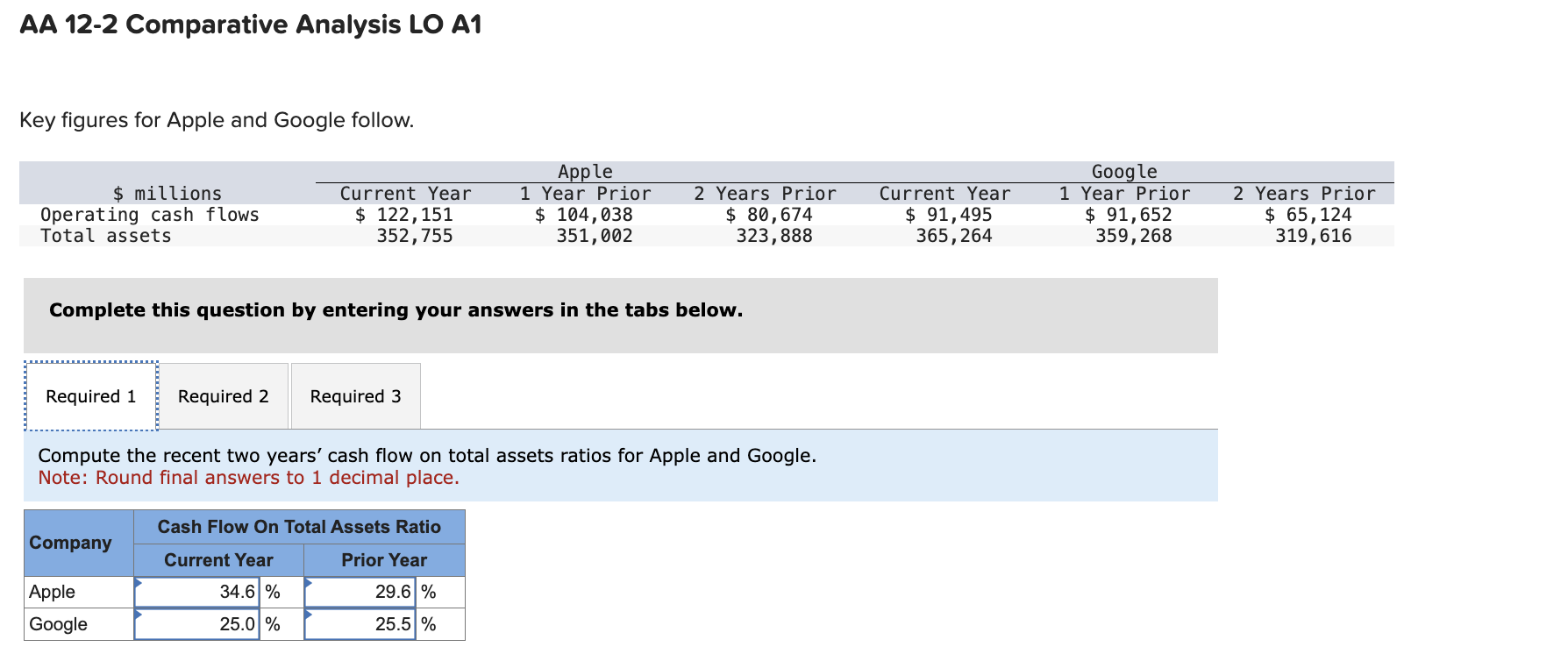Select Apple's 2 years prior cash flows $ 80,674

(x=769, y=215)
